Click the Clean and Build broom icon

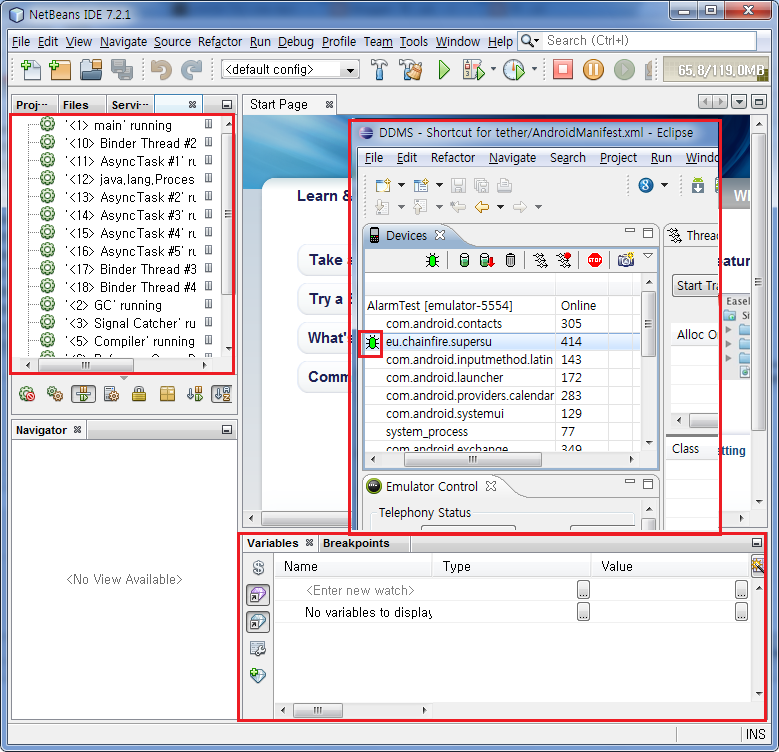point(412,70)
